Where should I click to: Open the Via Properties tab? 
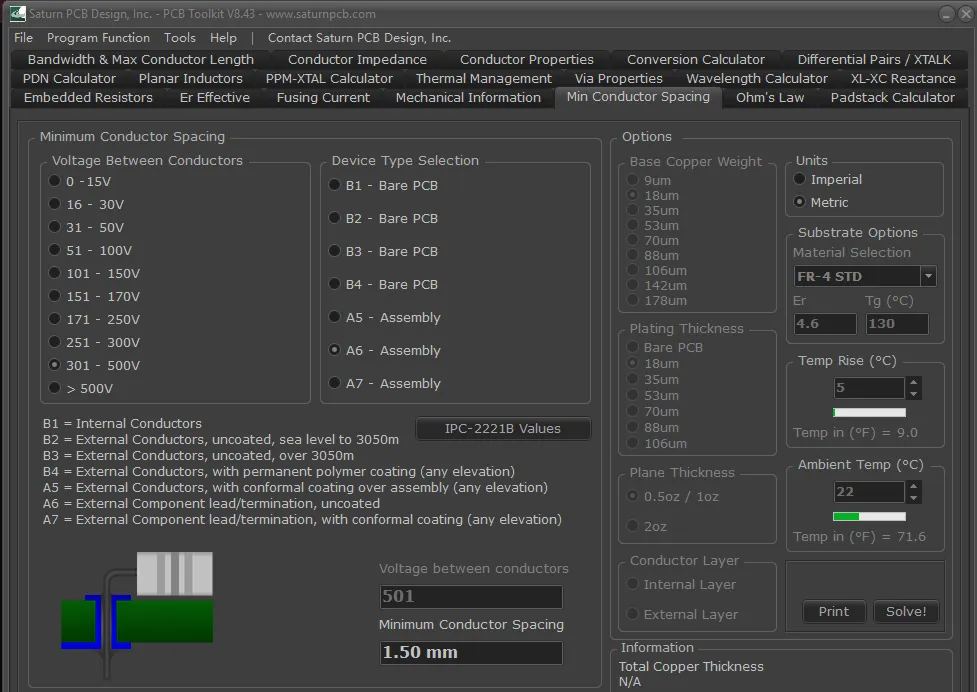tap(619, 78)
